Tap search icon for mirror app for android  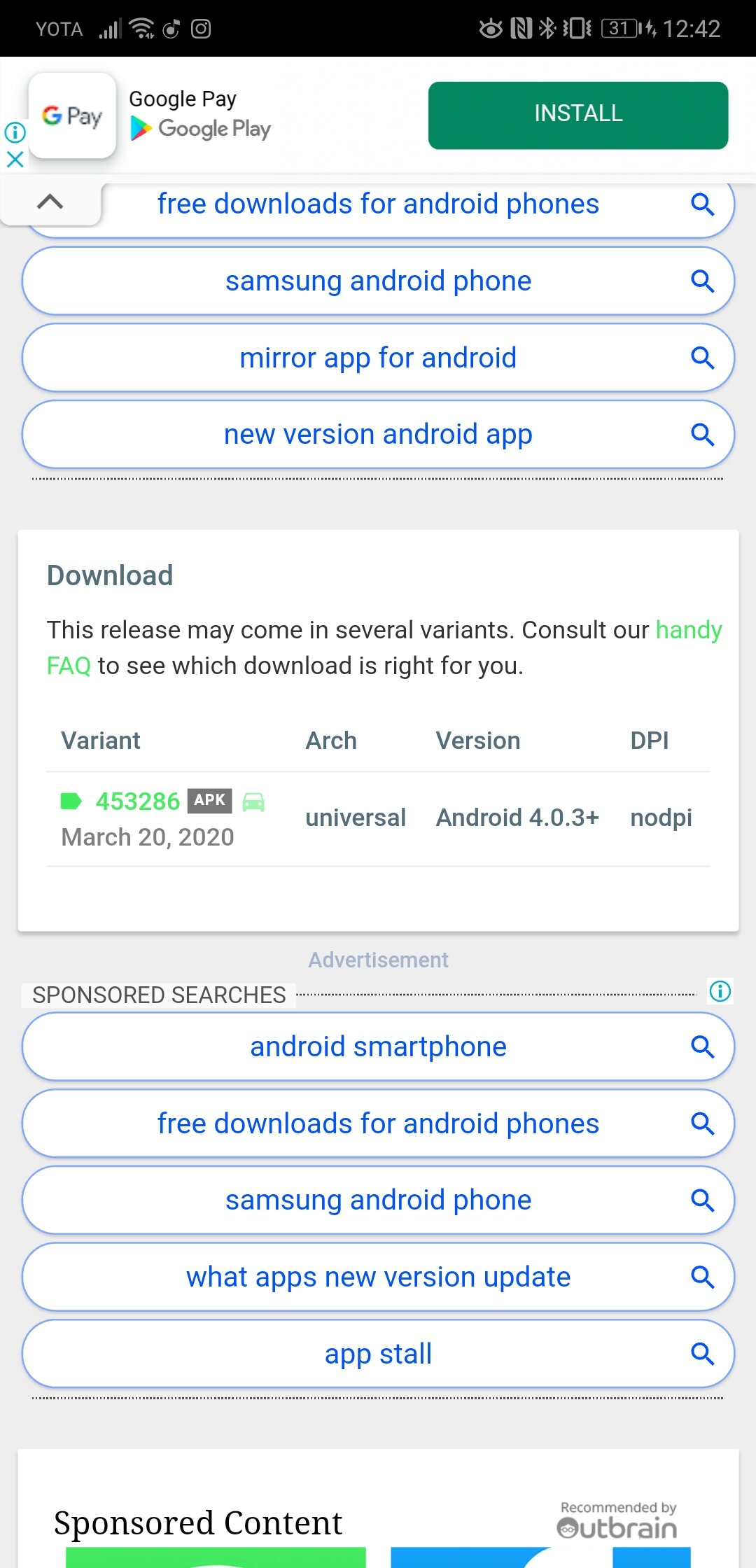(x=702, y=358)
